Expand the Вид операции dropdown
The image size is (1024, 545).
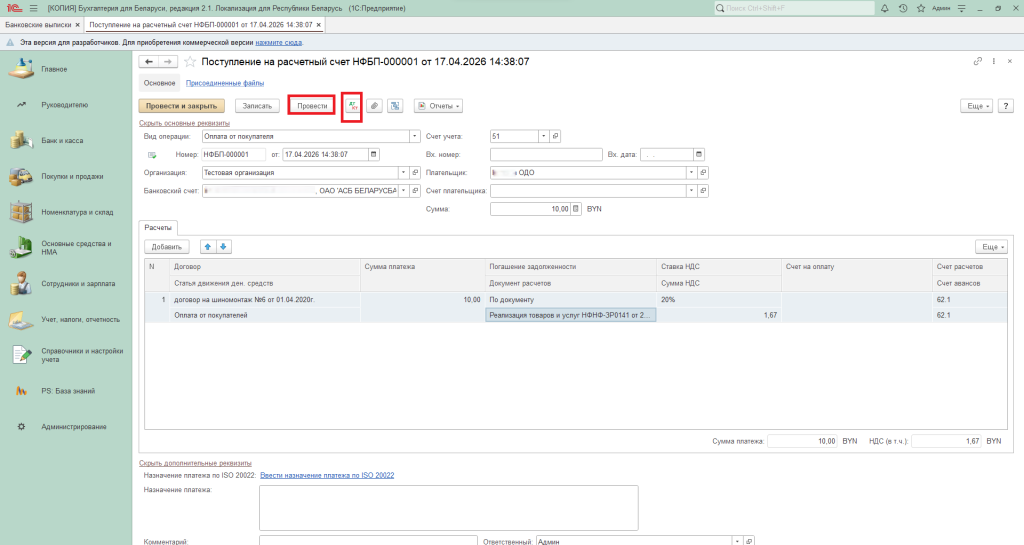coord(415,136)
